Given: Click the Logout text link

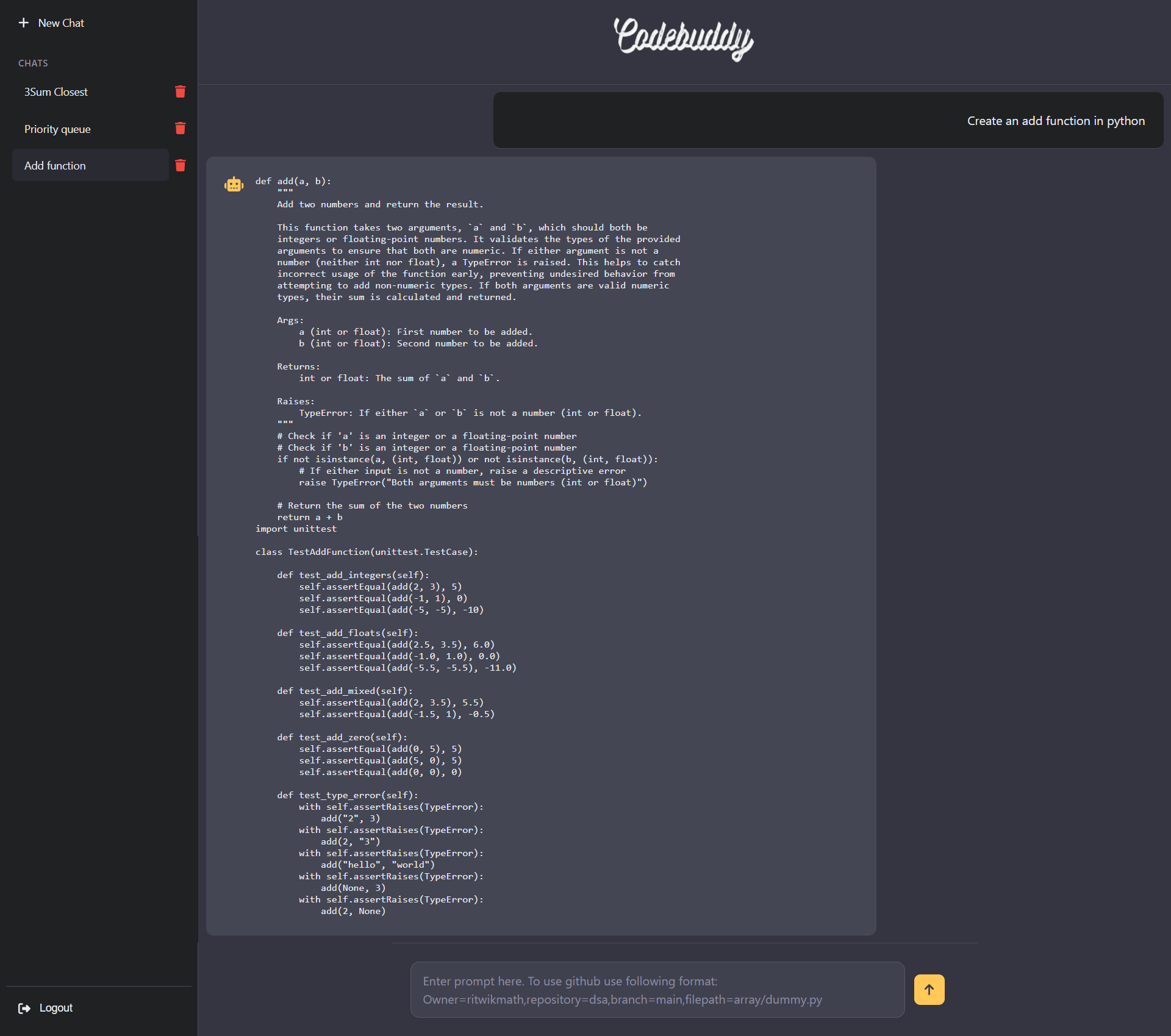Looking at the screenshot, I should 56,1008.
